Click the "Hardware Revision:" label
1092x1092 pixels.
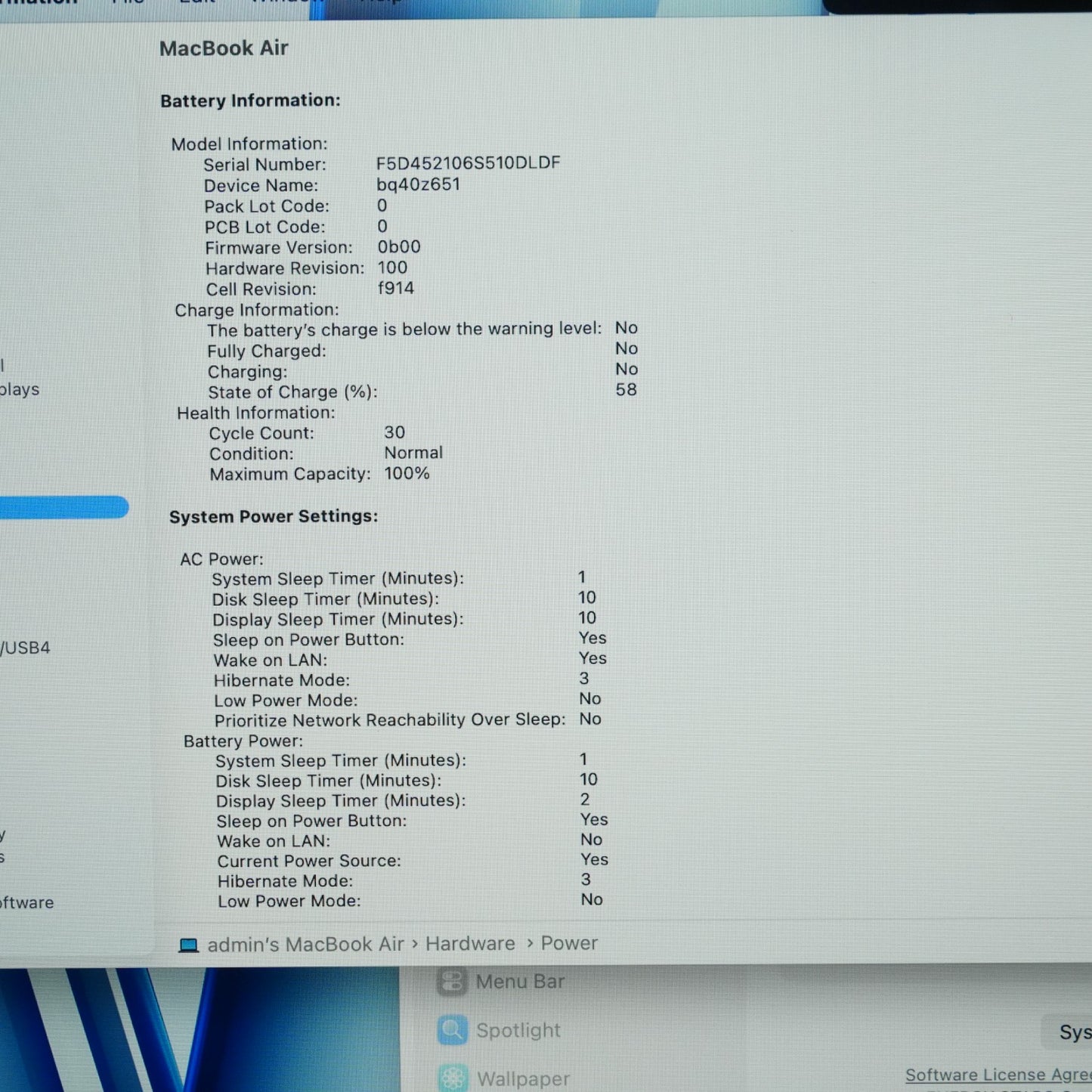[285, 268]
